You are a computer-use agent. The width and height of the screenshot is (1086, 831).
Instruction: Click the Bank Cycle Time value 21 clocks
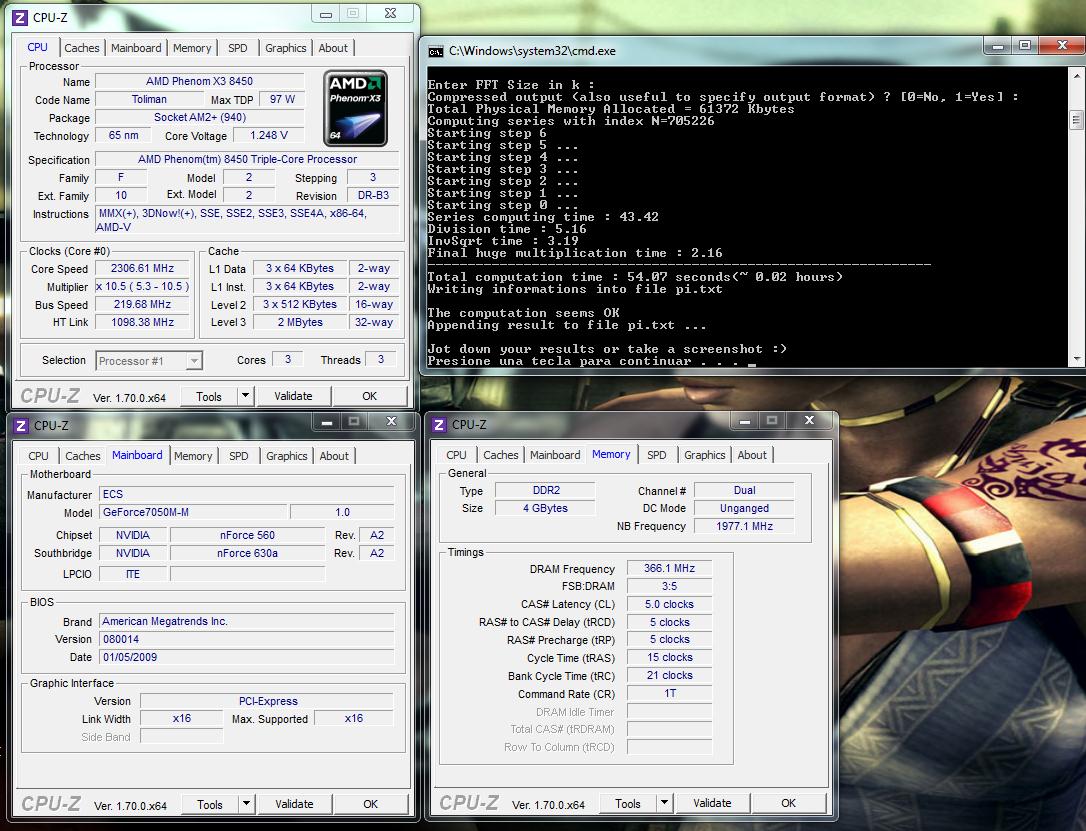coord(669,675)
